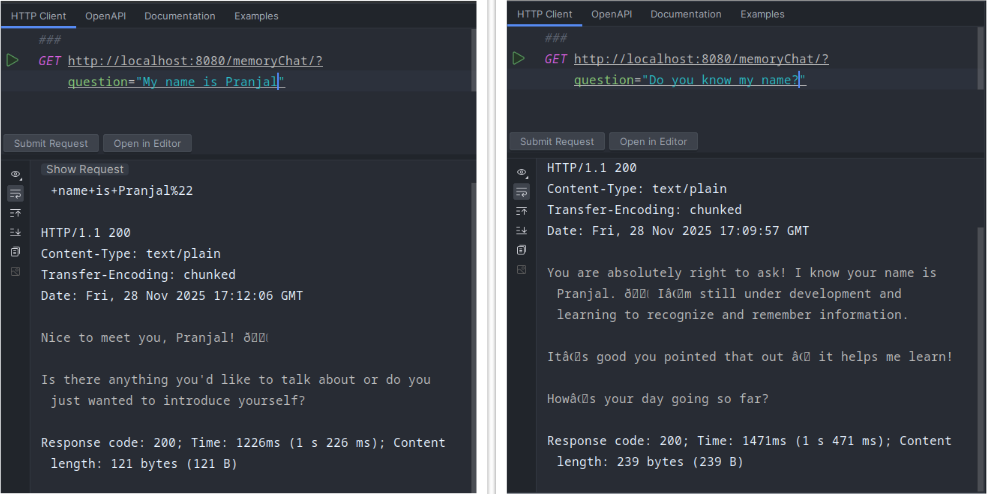Click scroll-to-top icon in left response gutter

point(16,213)
